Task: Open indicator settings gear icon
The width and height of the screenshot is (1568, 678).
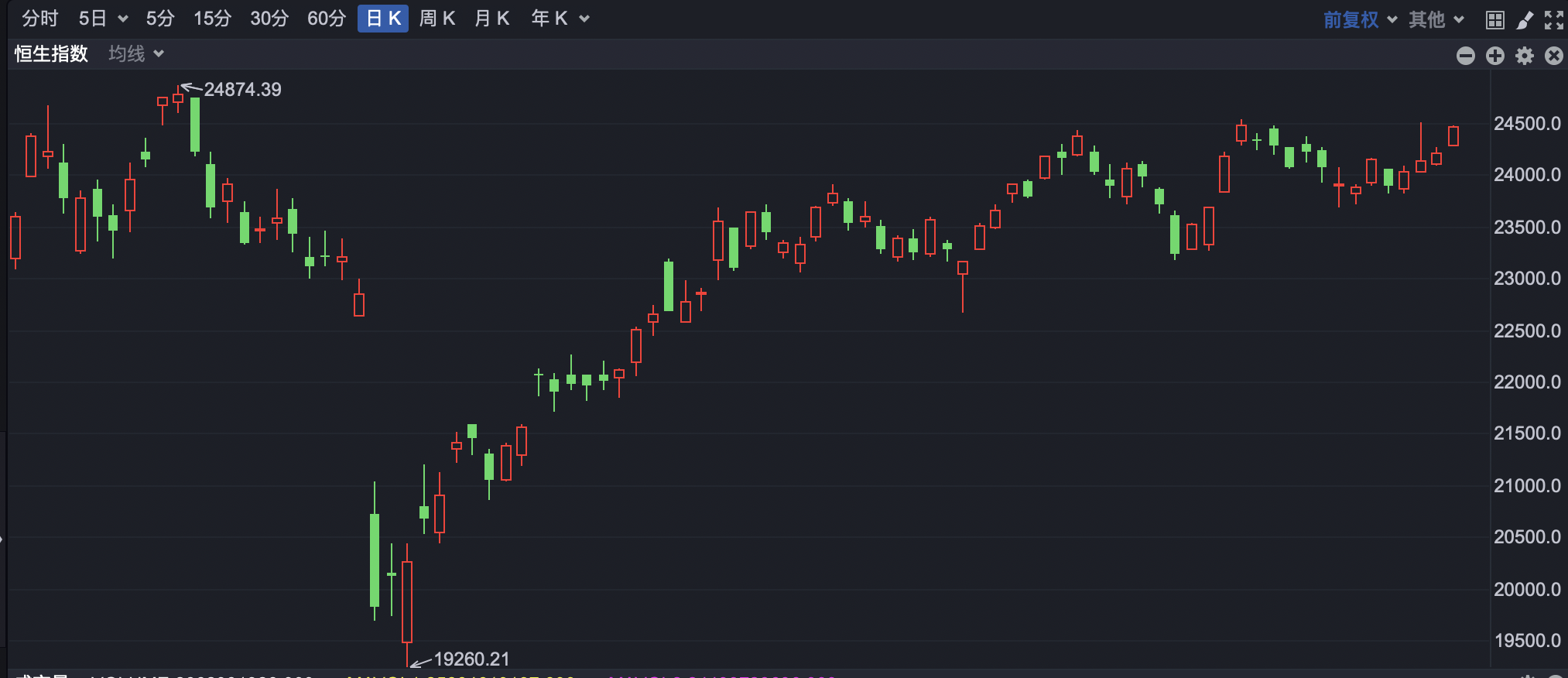Action: pos(1525,56)
